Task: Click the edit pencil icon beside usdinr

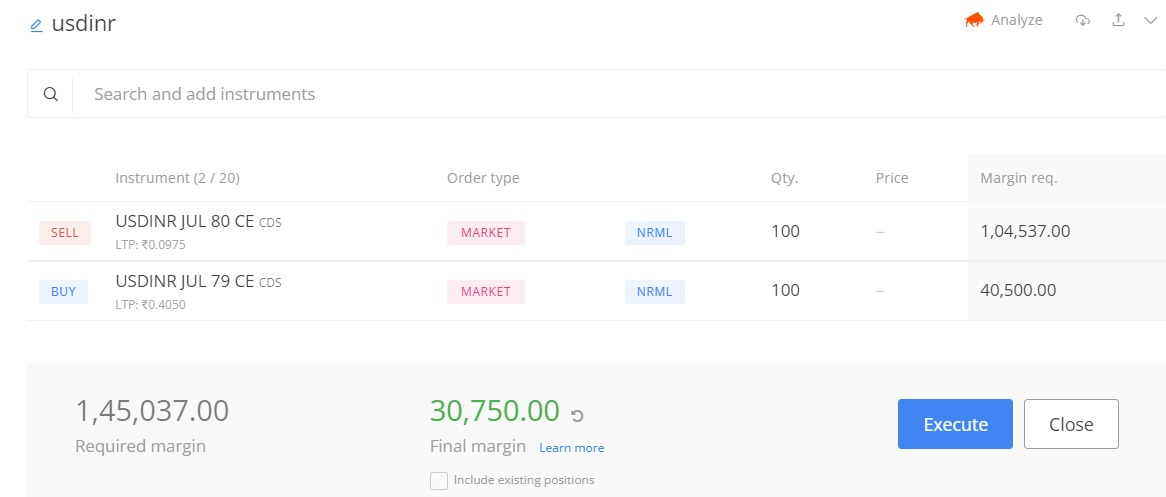Action: (x=37, y=26)
